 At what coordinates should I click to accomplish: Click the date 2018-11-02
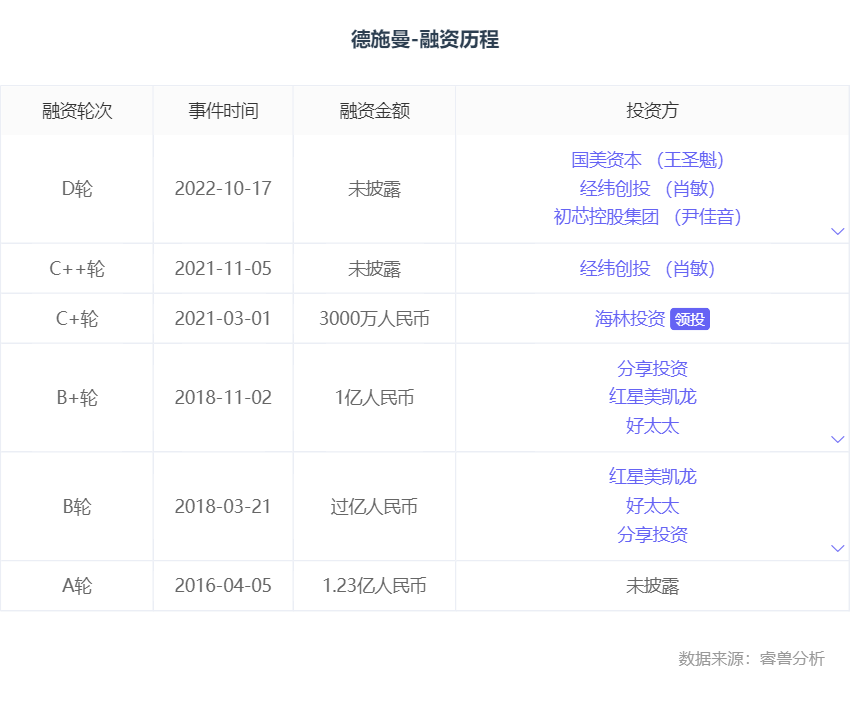point(223,397)
